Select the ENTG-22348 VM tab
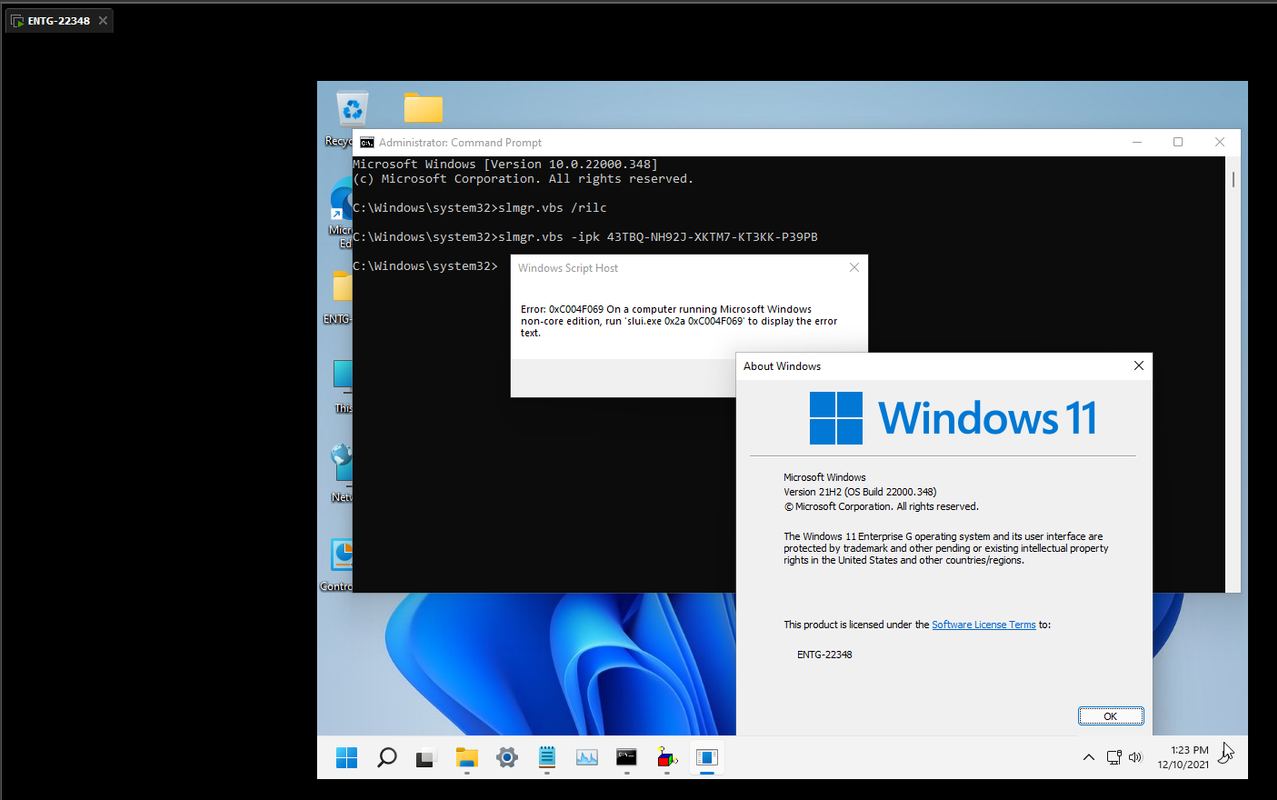The height and width of the screenshot is (800, 1277). point(59,20)
